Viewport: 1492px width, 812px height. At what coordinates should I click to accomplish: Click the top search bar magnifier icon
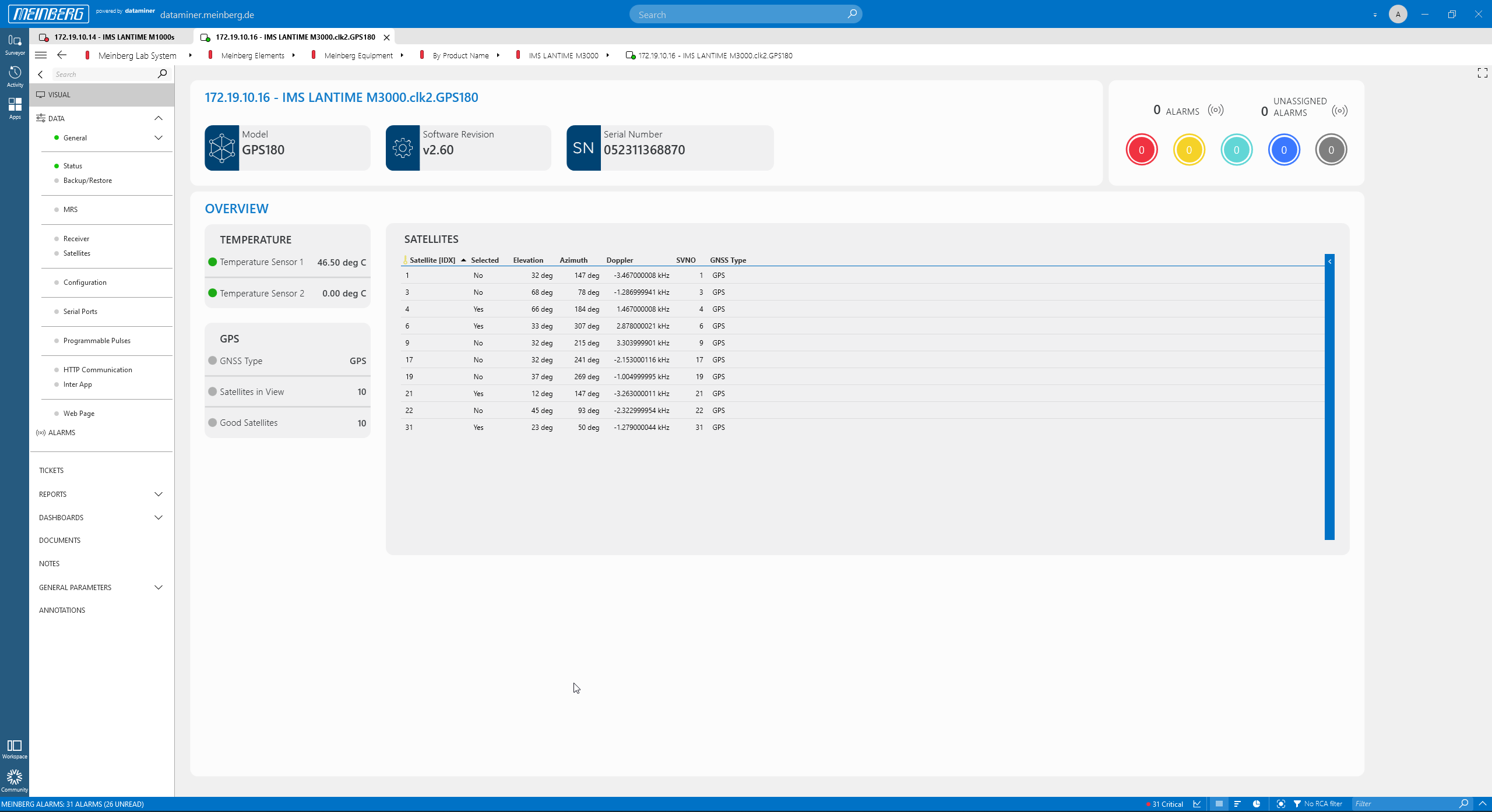coord(852,14)
